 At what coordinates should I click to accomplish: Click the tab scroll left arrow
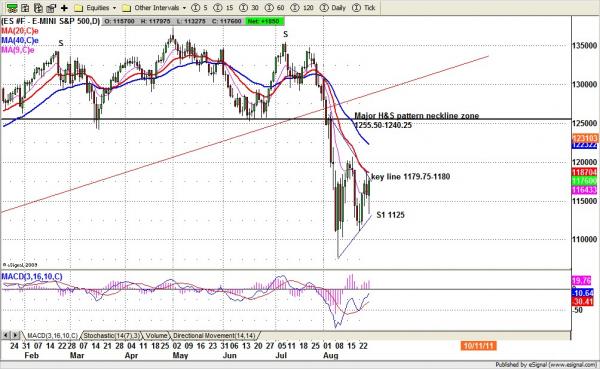point(5,336)
